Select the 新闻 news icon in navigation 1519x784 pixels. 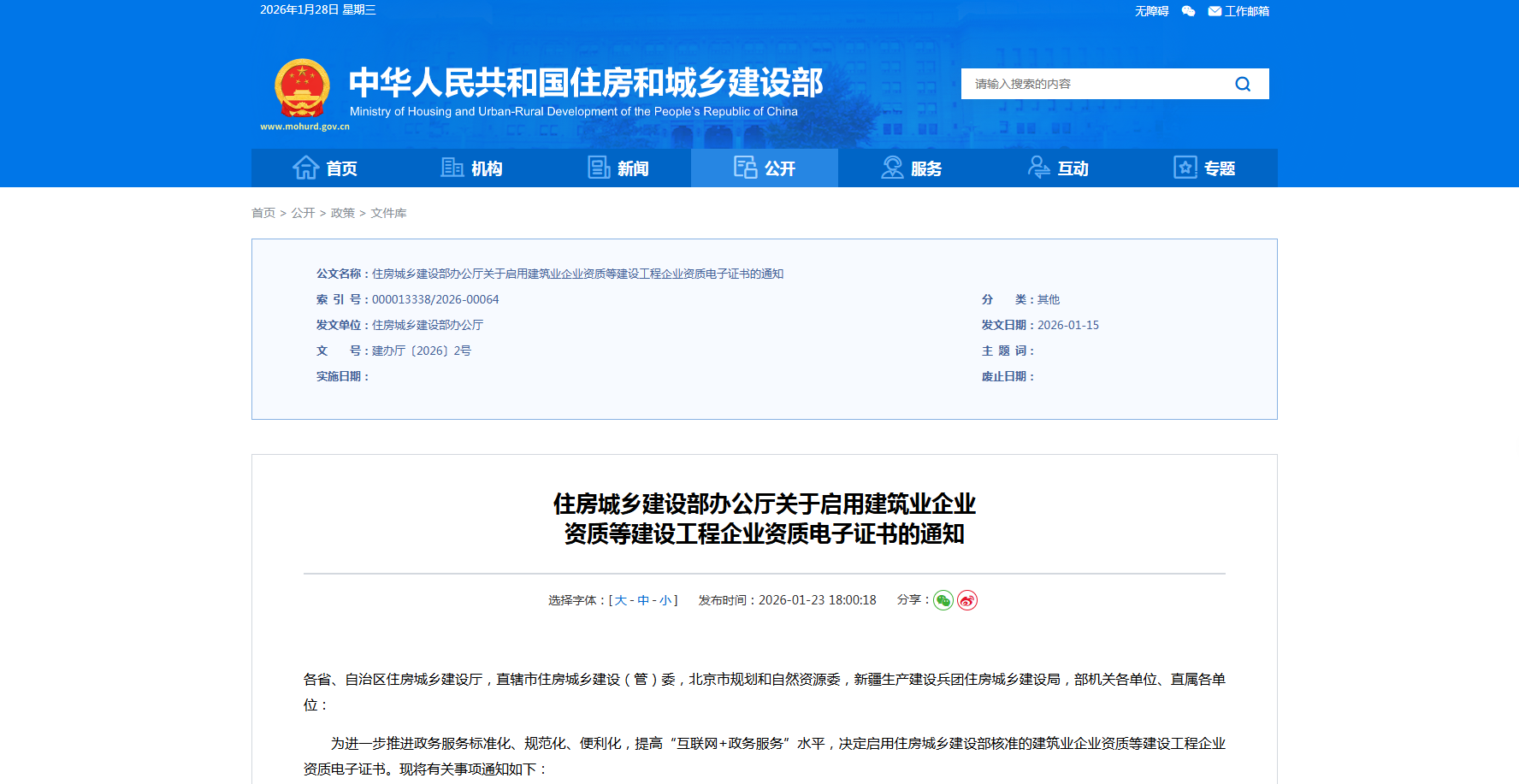(598, 168)
